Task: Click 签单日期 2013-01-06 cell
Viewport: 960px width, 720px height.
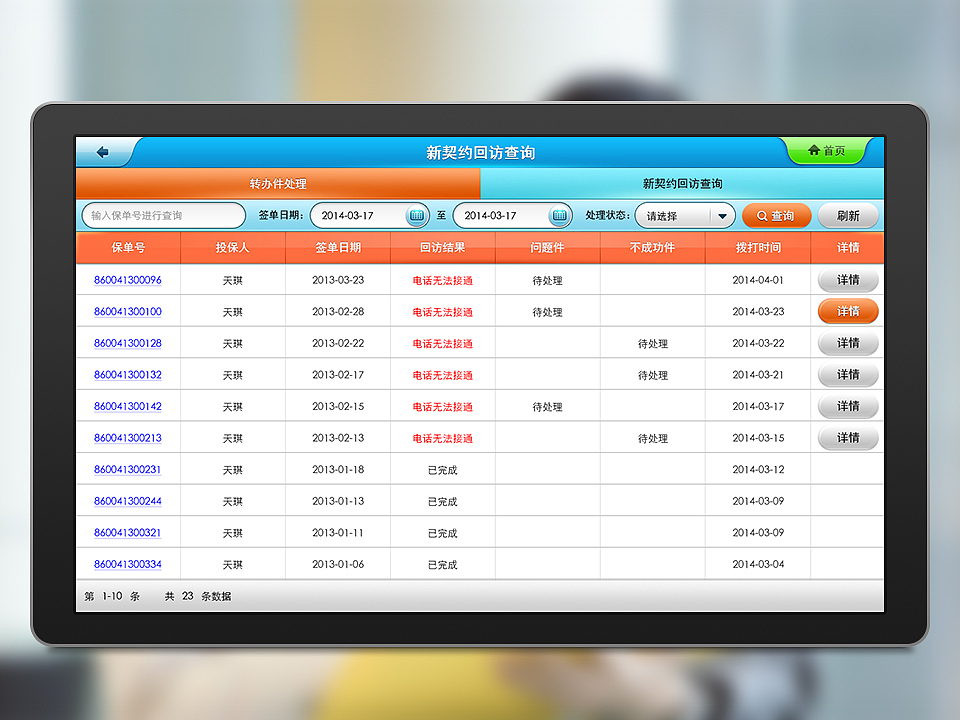Action: 338,564
